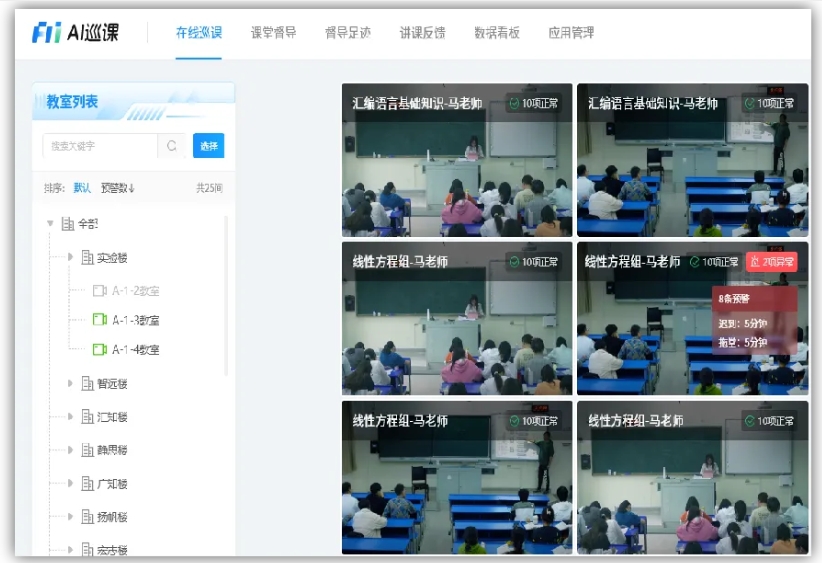
Task: Sort classrooms by 预警数
Action: click(x=117, y=188)
